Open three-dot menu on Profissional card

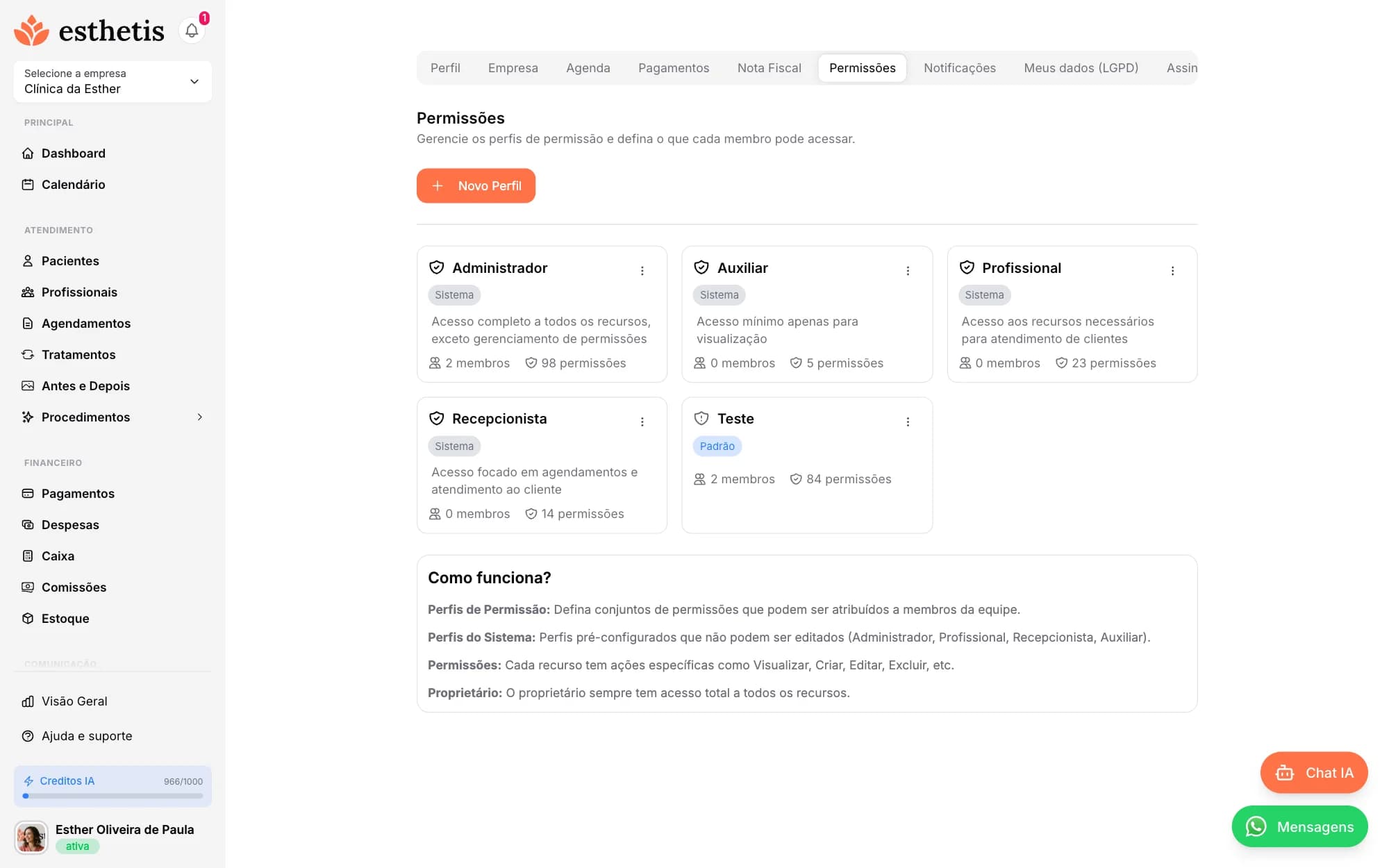(x=1172, y=271)
